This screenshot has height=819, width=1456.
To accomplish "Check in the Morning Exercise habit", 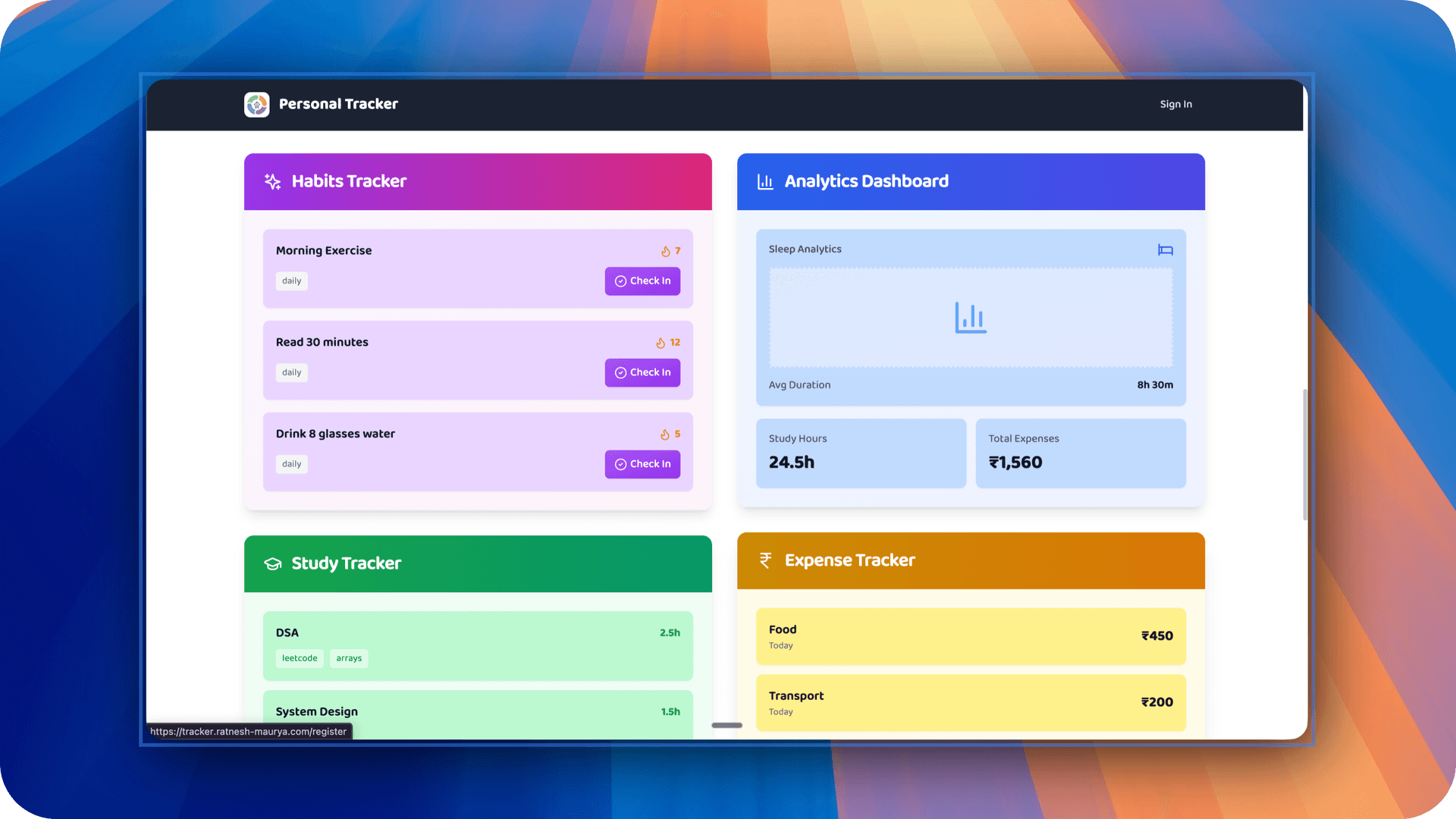I will [642, 281].
